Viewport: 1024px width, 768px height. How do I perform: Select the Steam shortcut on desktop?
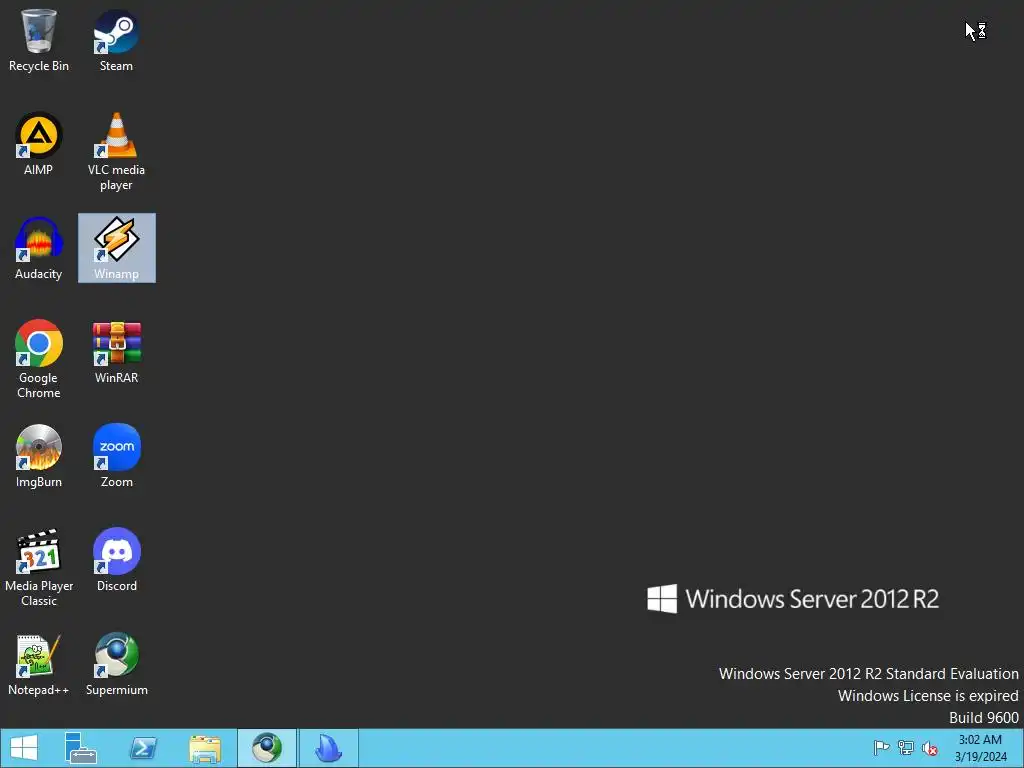point(116,40)
